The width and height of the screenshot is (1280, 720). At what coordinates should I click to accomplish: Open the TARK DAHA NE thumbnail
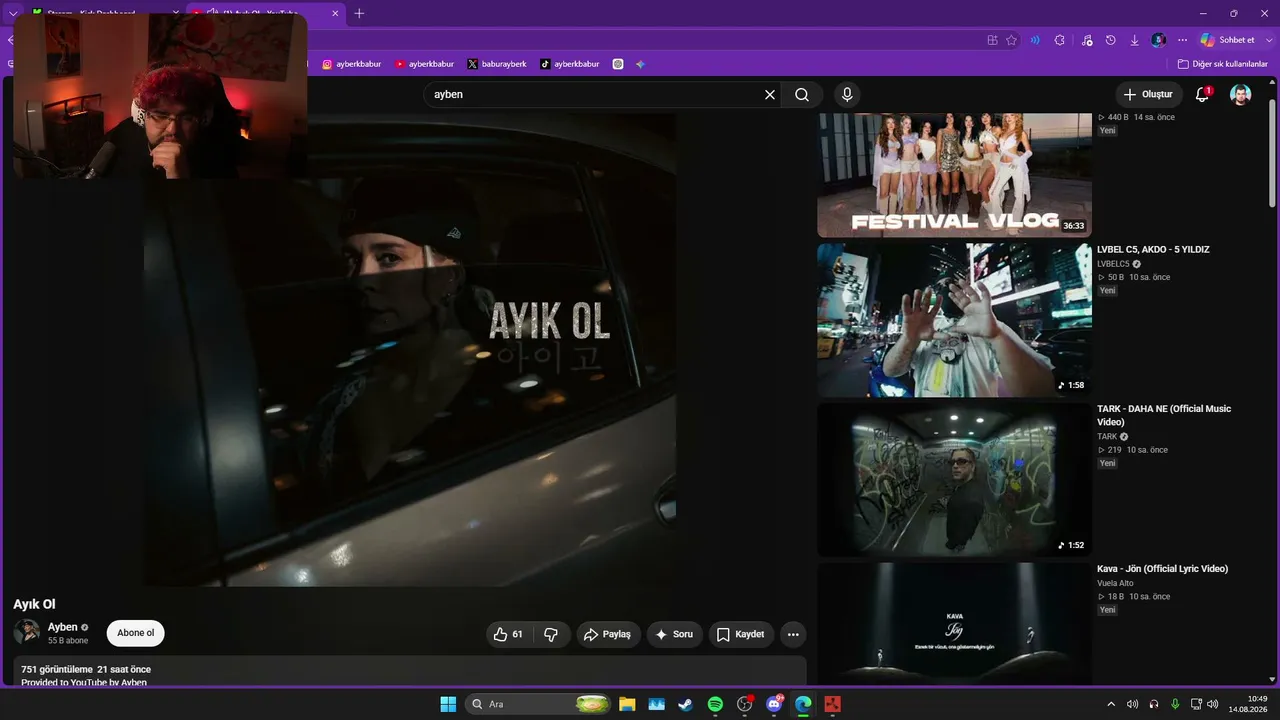coord(954,480)
